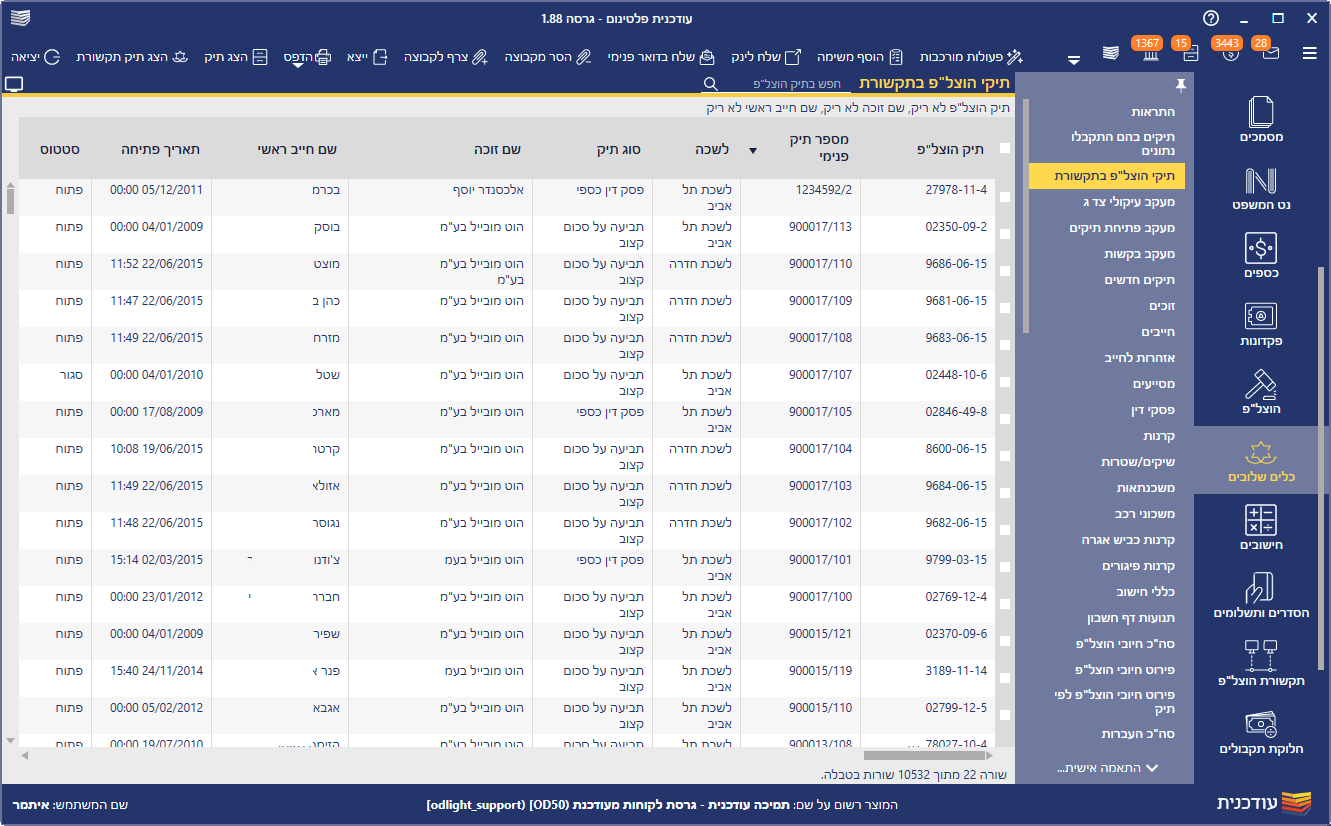Click sort arrow on לשכה column
This screenshot has height=826, width=1331.
click(x=753, y=150)
